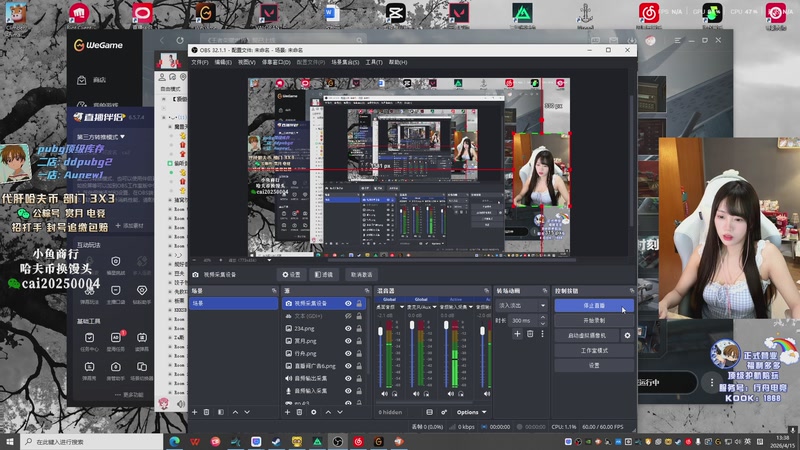Click the 停止直播 stop streaming button
This screenshot has height=450, width=800.
(x=593, y=305)
